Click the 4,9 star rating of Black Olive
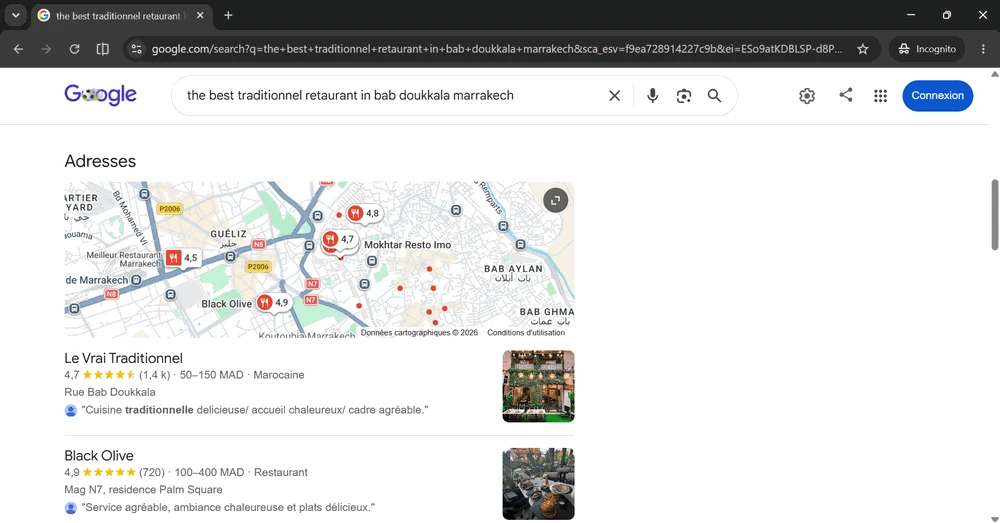1000x523 pixels. point(109,473)
